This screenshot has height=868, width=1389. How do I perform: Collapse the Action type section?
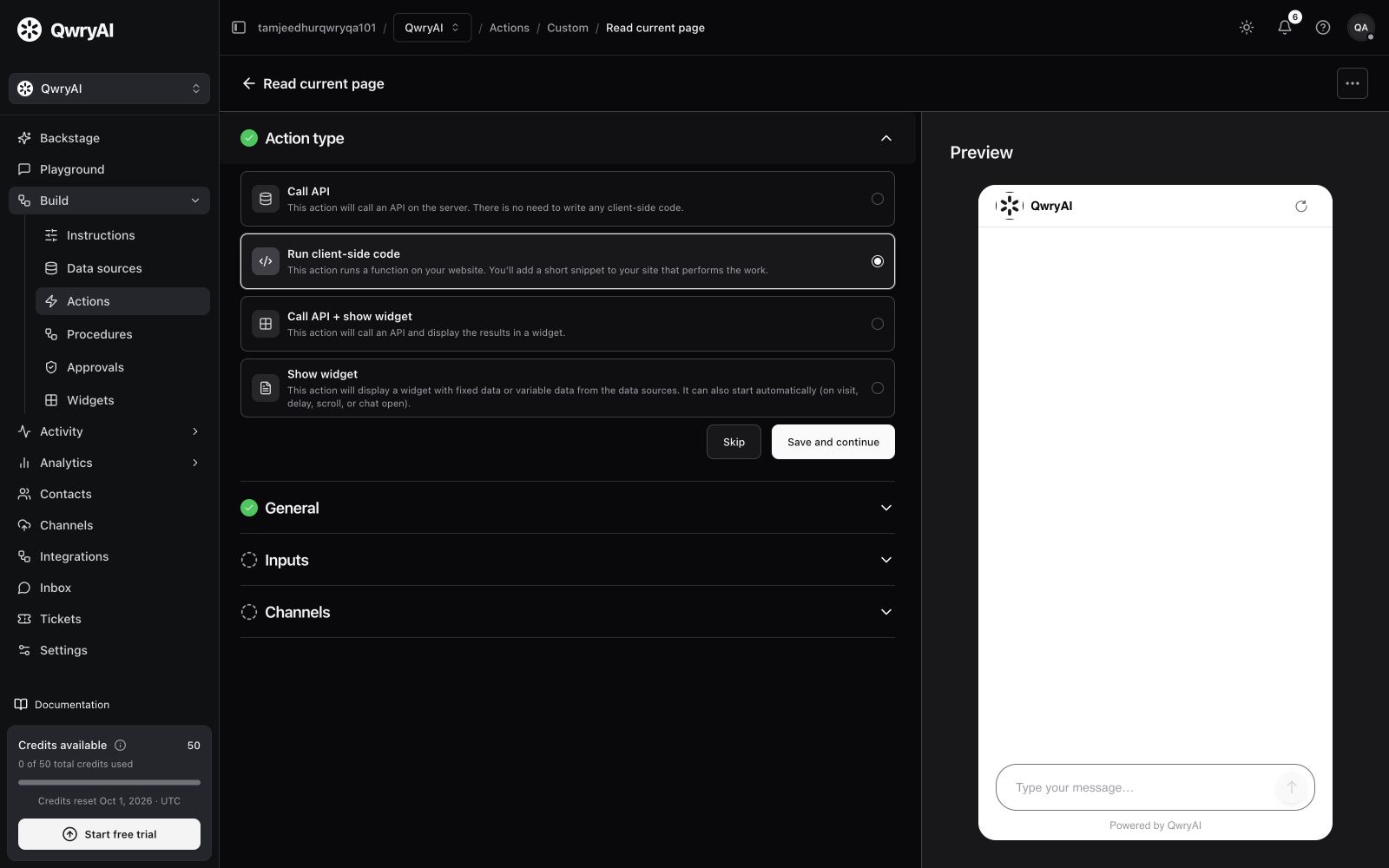pos(885,138)
